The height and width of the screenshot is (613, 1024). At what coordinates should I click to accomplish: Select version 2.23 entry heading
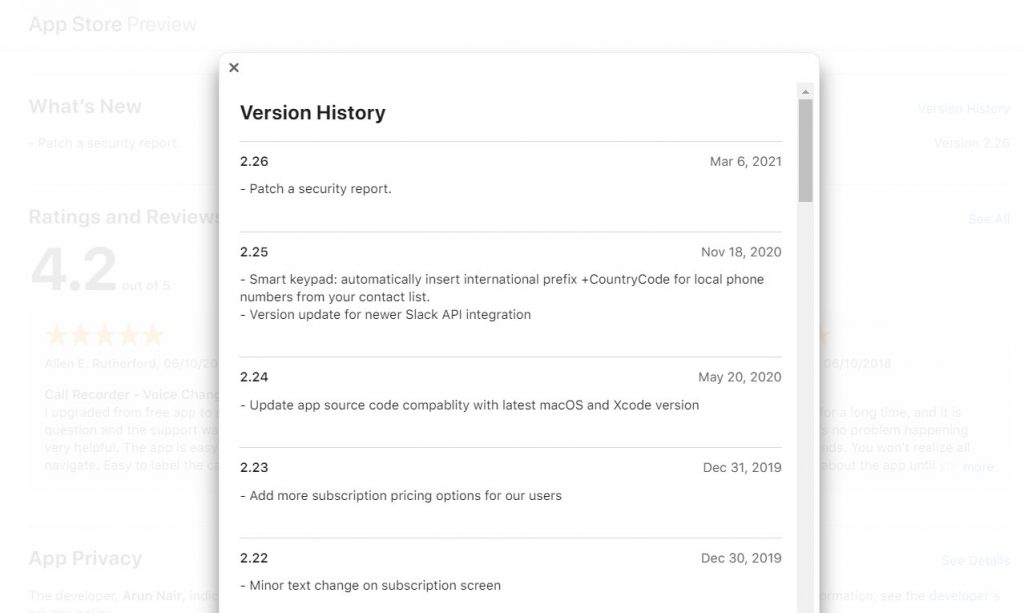(x=254, y=467)
